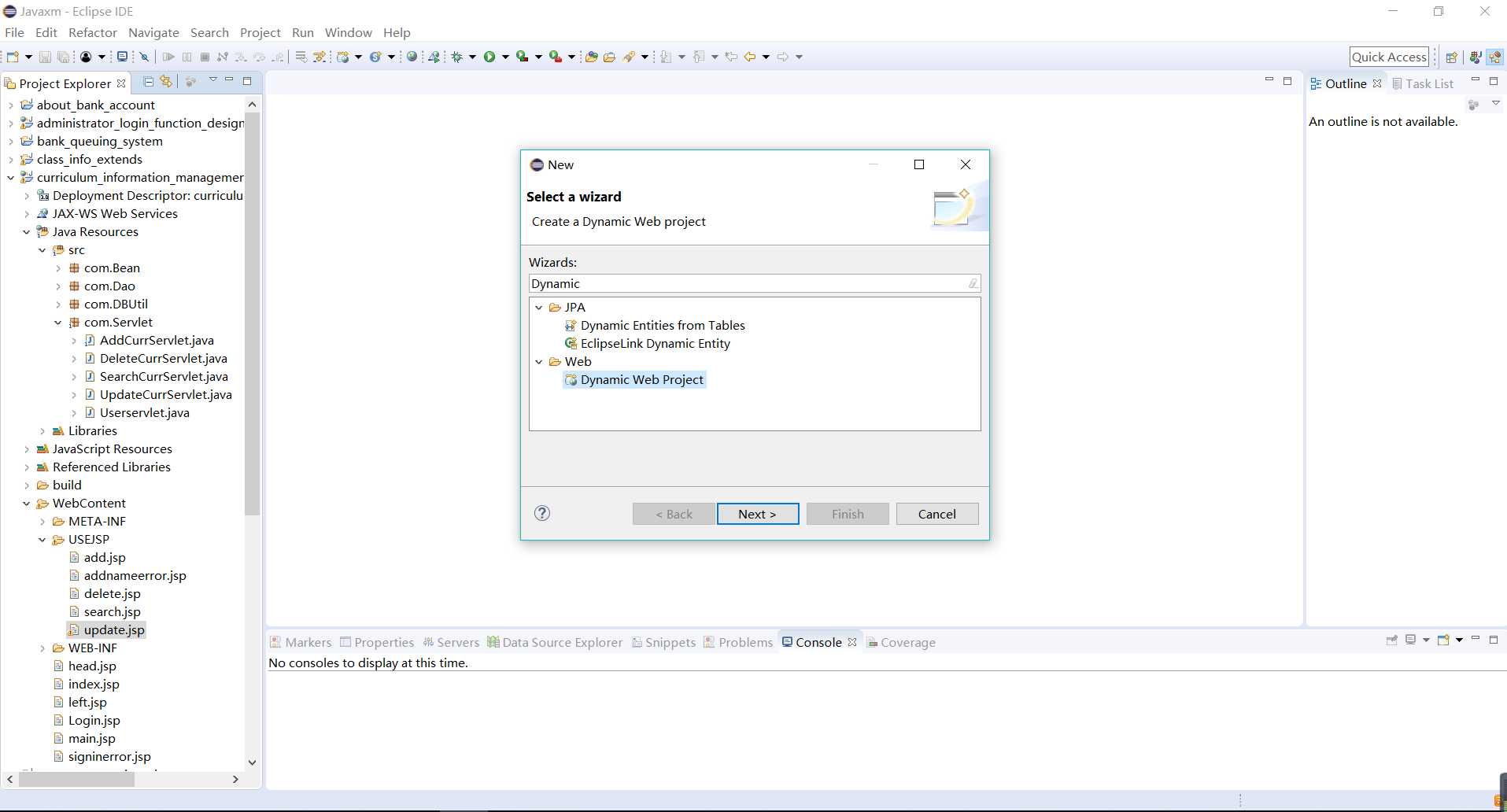
Task: Switch to the Java EE perspective icon
Action: (1494, 57)
